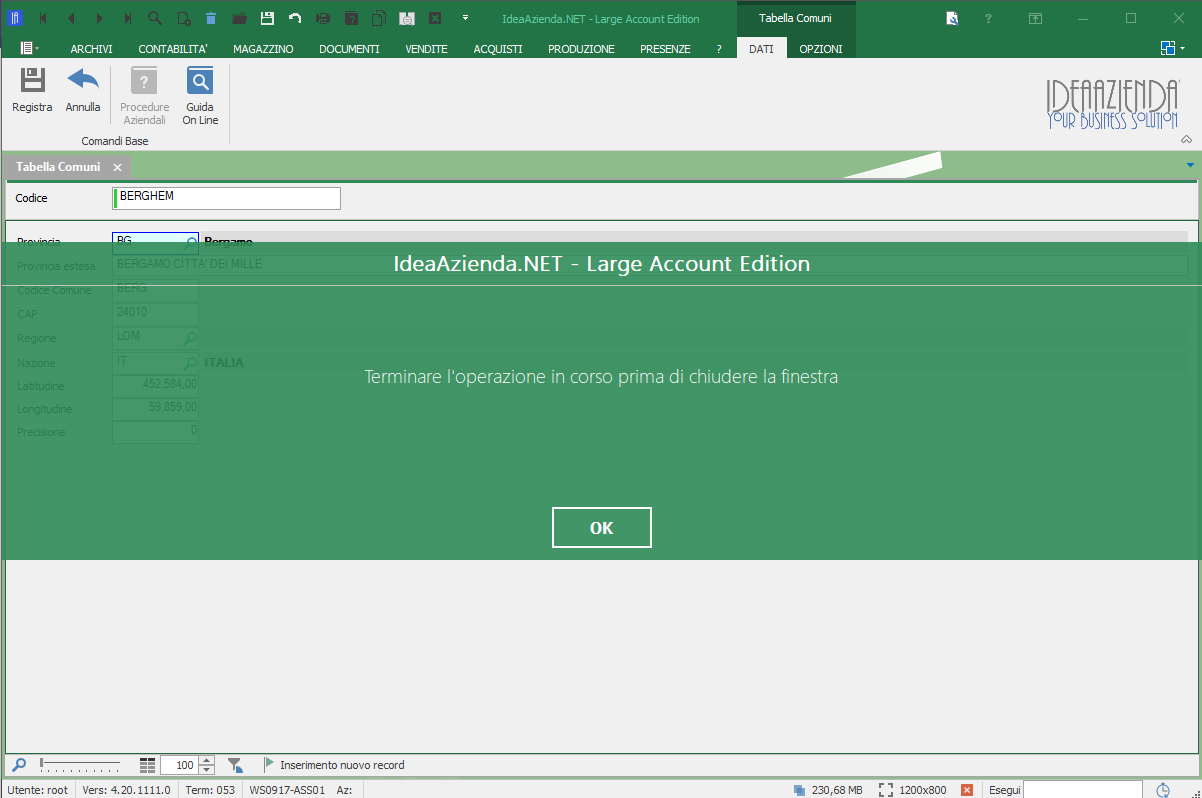Click the zoom slider in bottom toolbar
This screenshot has height=798, width=1202.
click(x=80, y=765)
